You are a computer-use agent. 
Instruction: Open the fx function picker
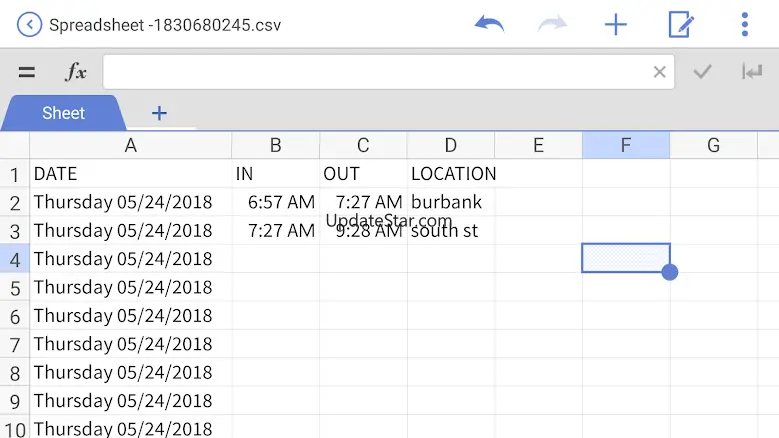(76, 72)
